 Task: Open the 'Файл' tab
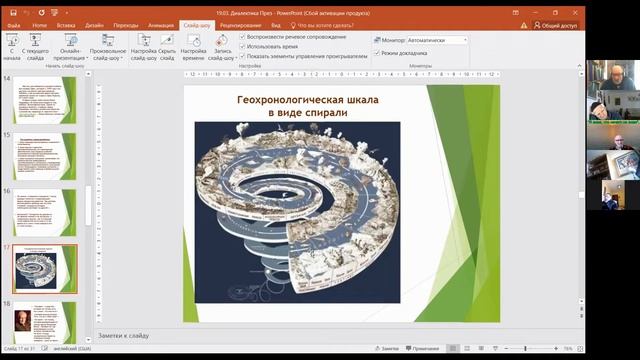(x=13, y=25)
